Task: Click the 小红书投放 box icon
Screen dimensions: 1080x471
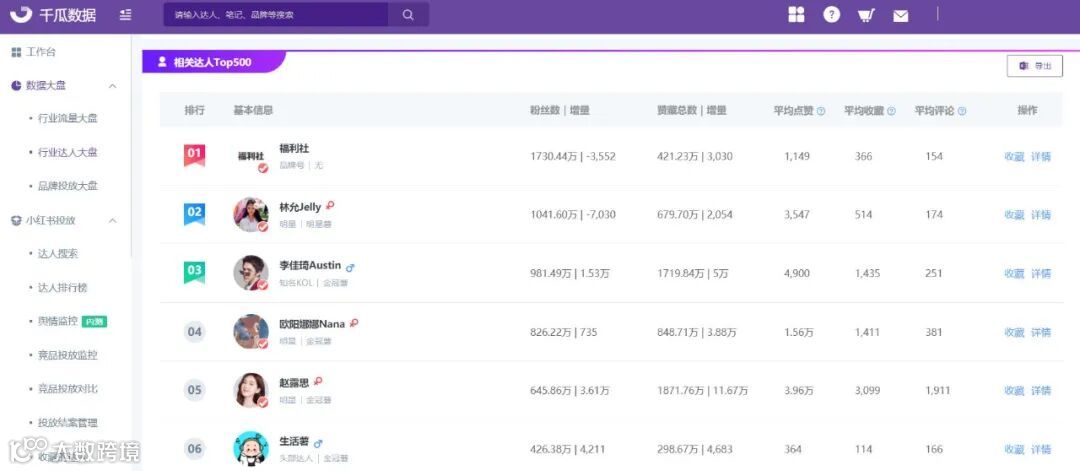Action: click(17, 220)
